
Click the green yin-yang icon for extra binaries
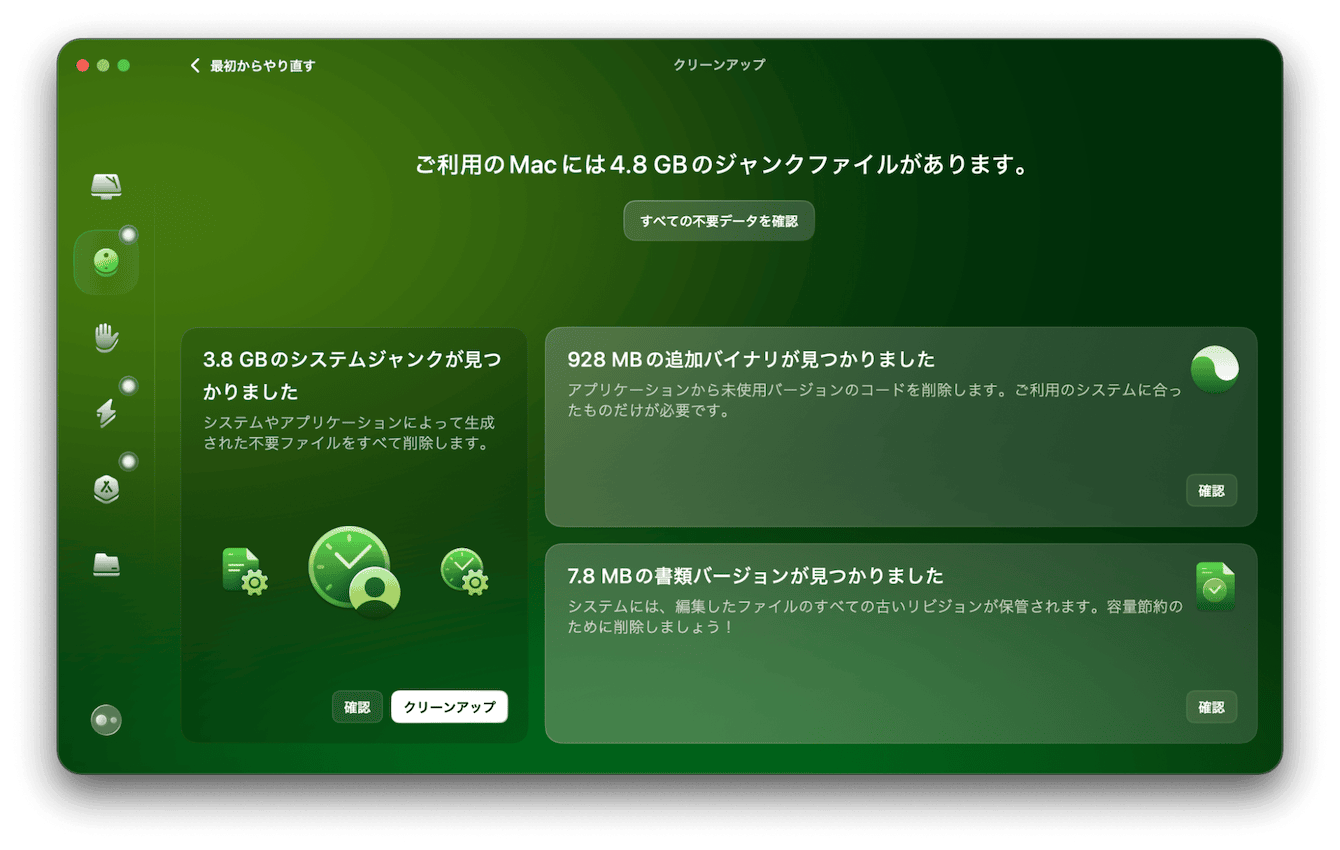(x=1215, y=369)
